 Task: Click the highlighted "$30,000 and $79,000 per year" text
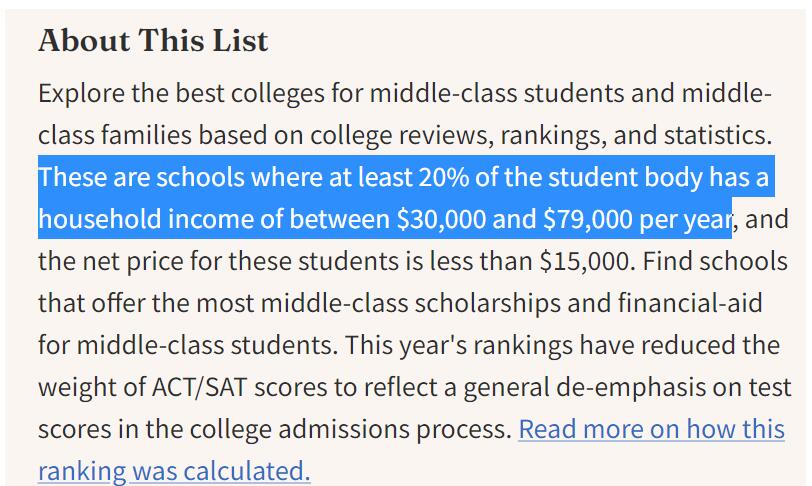(563, 219)
